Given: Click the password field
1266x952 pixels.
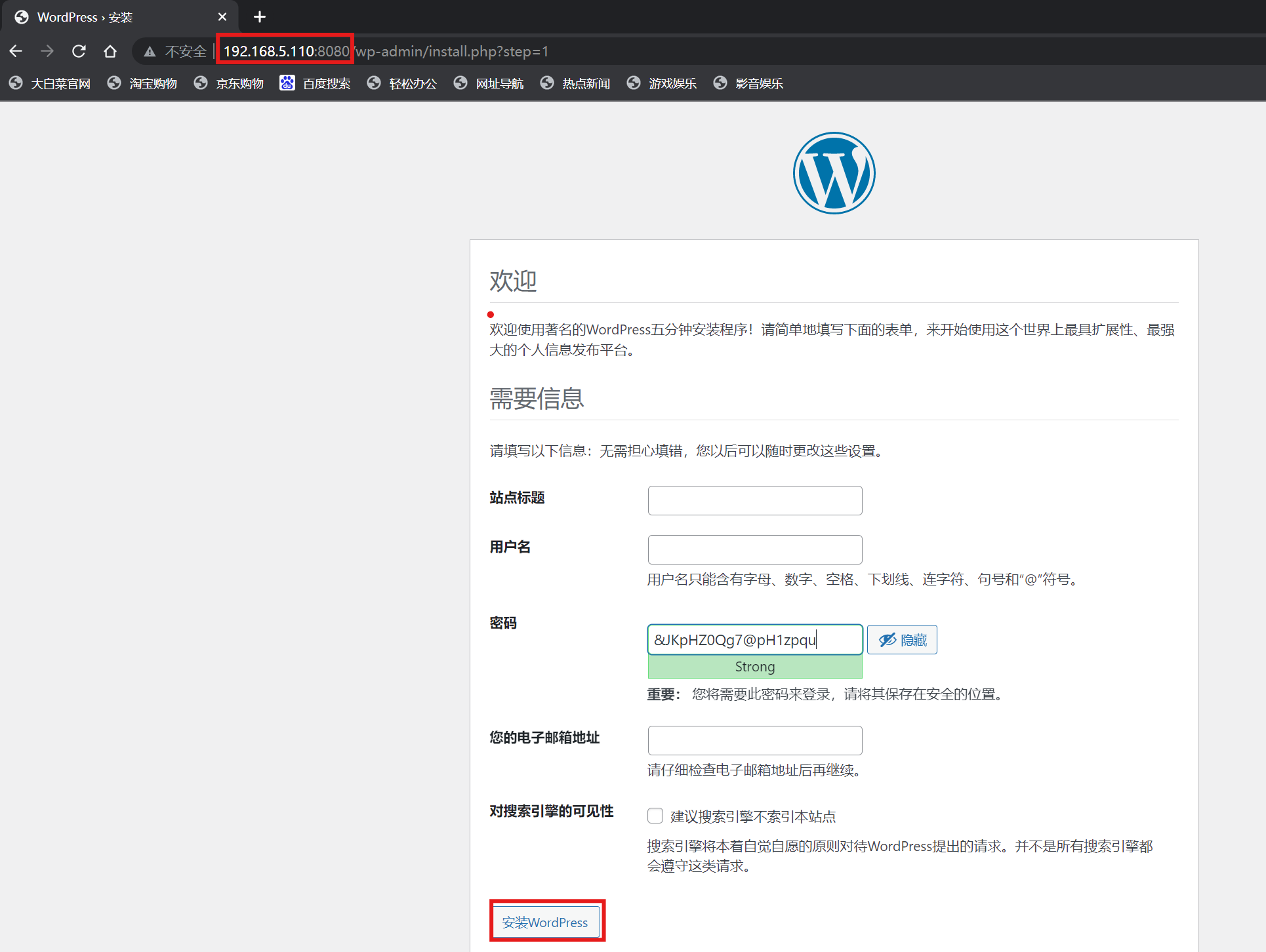Looking at the screenshot, I should coord(754,640).
